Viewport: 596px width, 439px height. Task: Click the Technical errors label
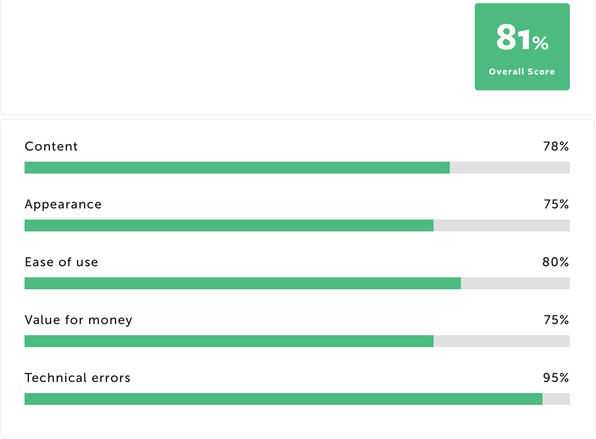coord(78,377)
